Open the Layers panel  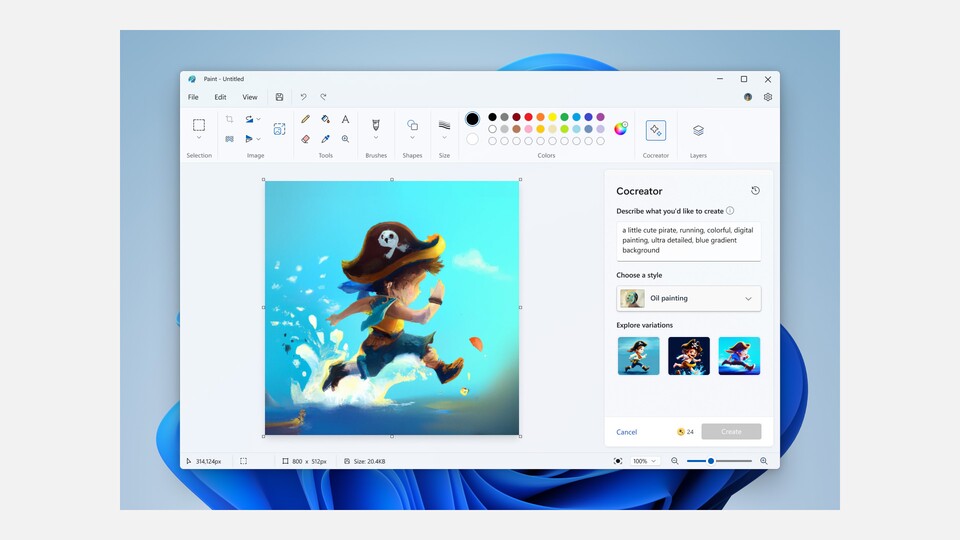(x=698, y=130)
